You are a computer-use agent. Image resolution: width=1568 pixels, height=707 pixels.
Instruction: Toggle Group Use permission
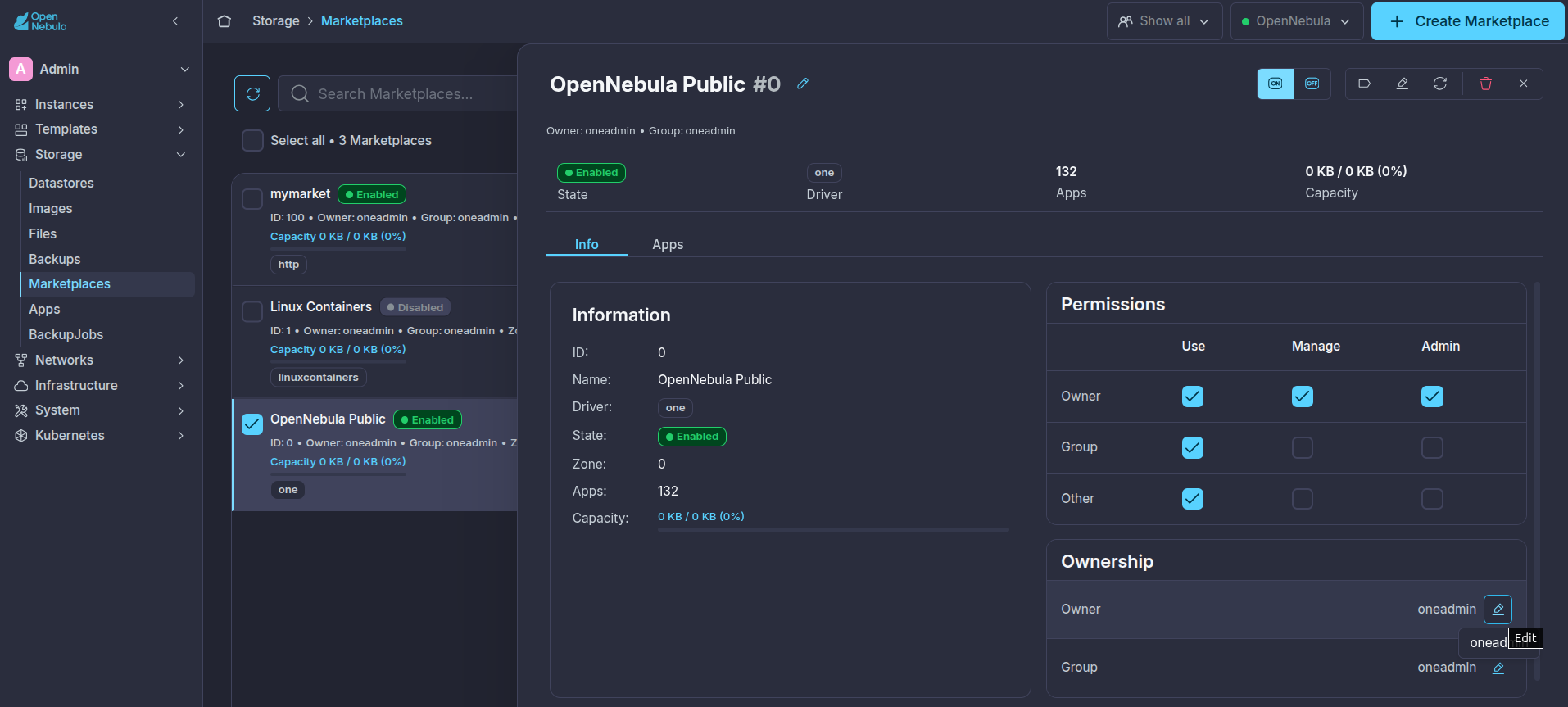click(x=1193, y=447)
